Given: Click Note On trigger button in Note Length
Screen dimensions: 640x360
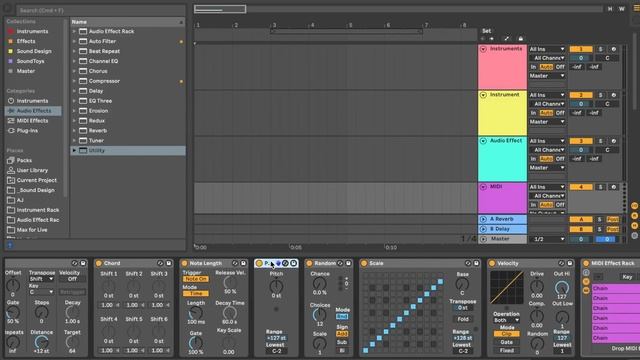Looking at the screenshot, I should click(x=196, y=279).
